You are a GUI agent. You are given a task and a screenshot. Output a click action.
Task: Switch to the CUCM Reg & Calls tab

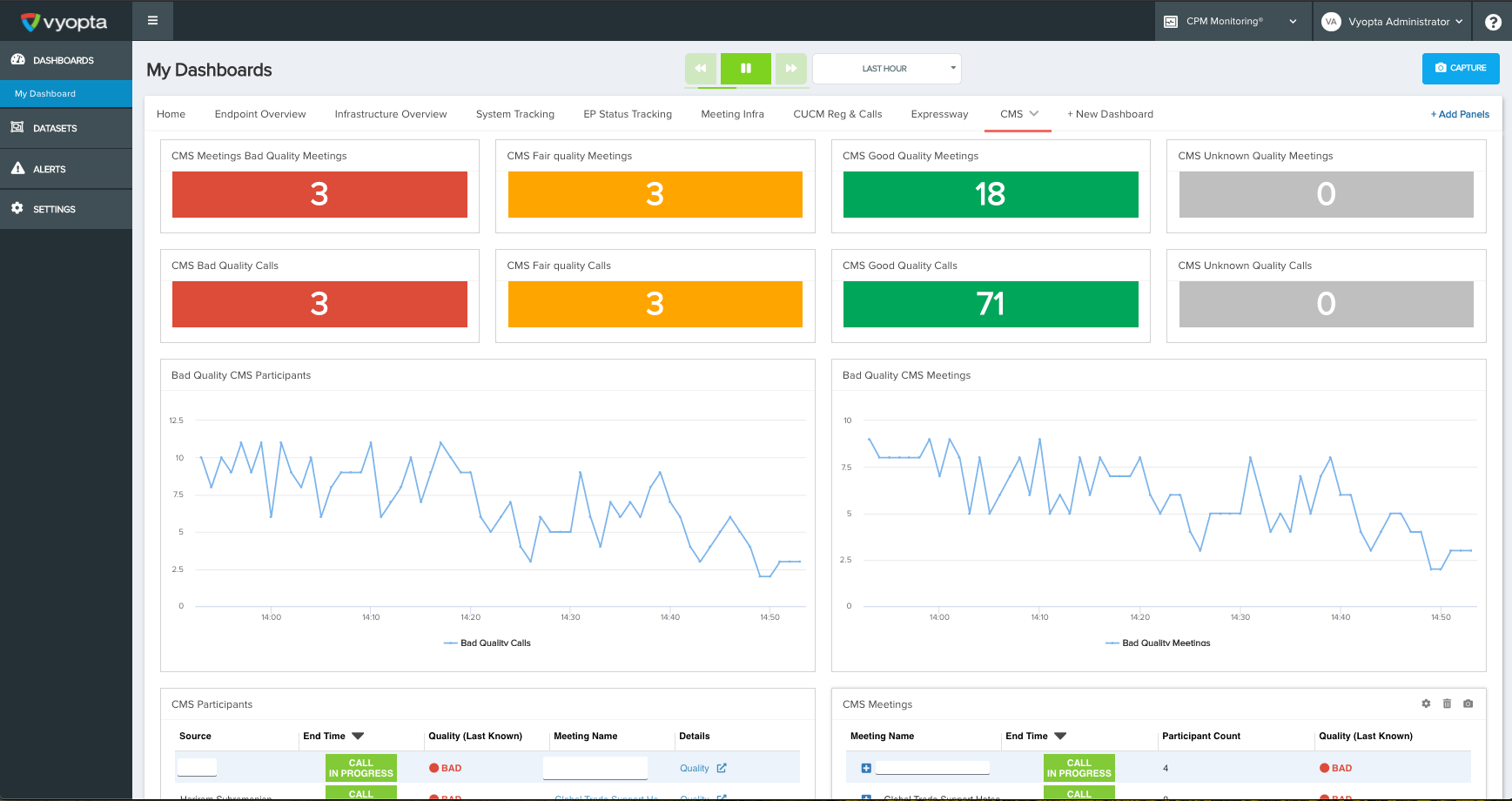837,114
